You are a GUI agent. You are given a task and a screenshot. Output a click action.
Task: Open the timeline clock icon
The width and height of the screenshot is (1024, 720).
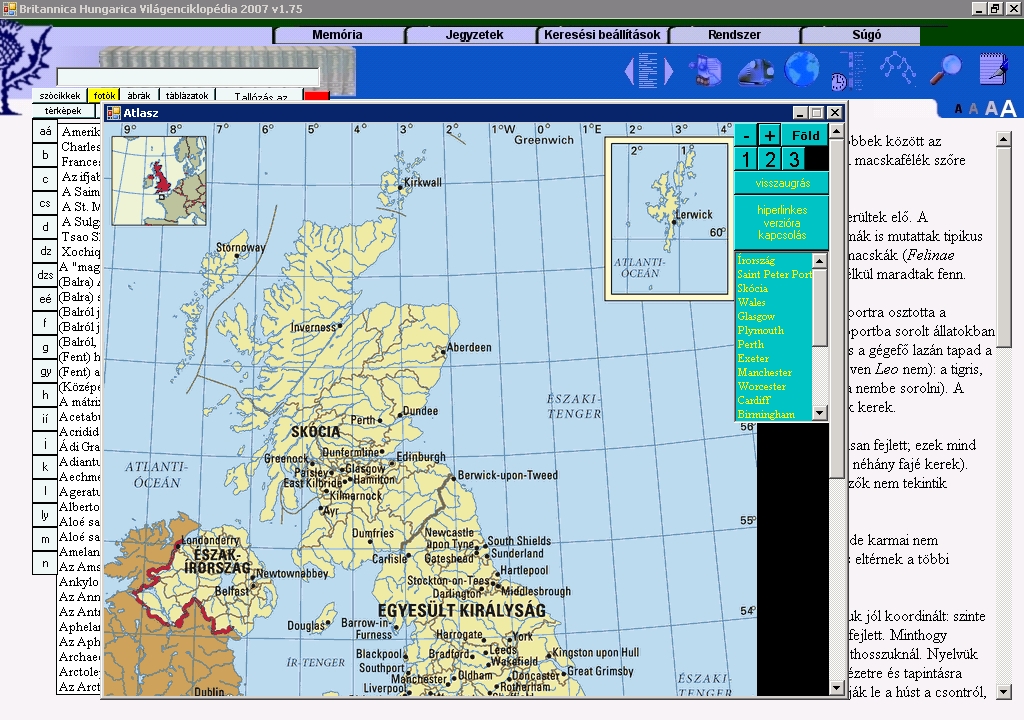pyautogui.click(x=848, y=71)
